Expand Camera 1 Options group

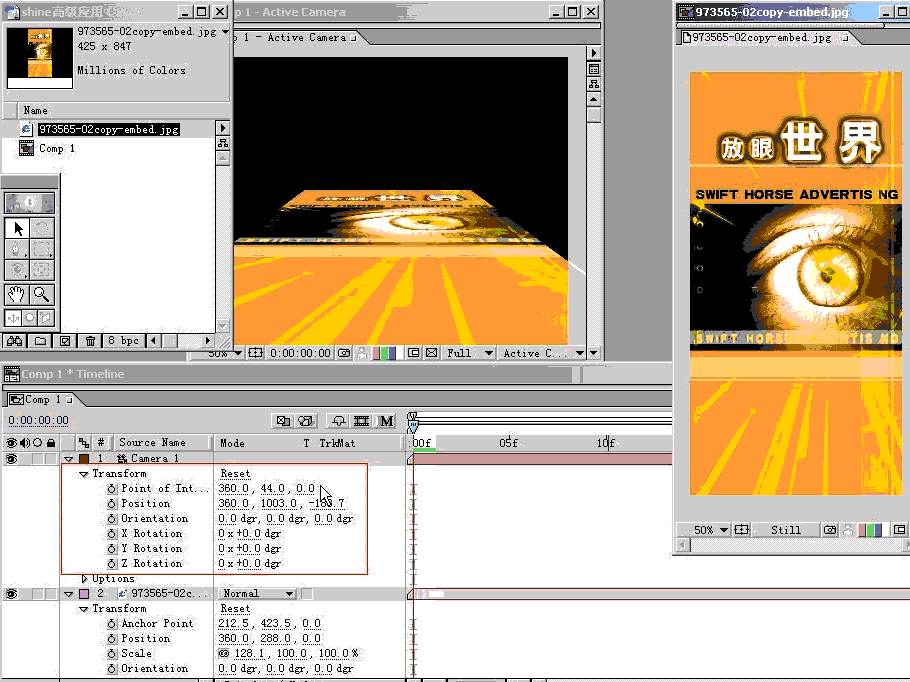click(84, 579)
